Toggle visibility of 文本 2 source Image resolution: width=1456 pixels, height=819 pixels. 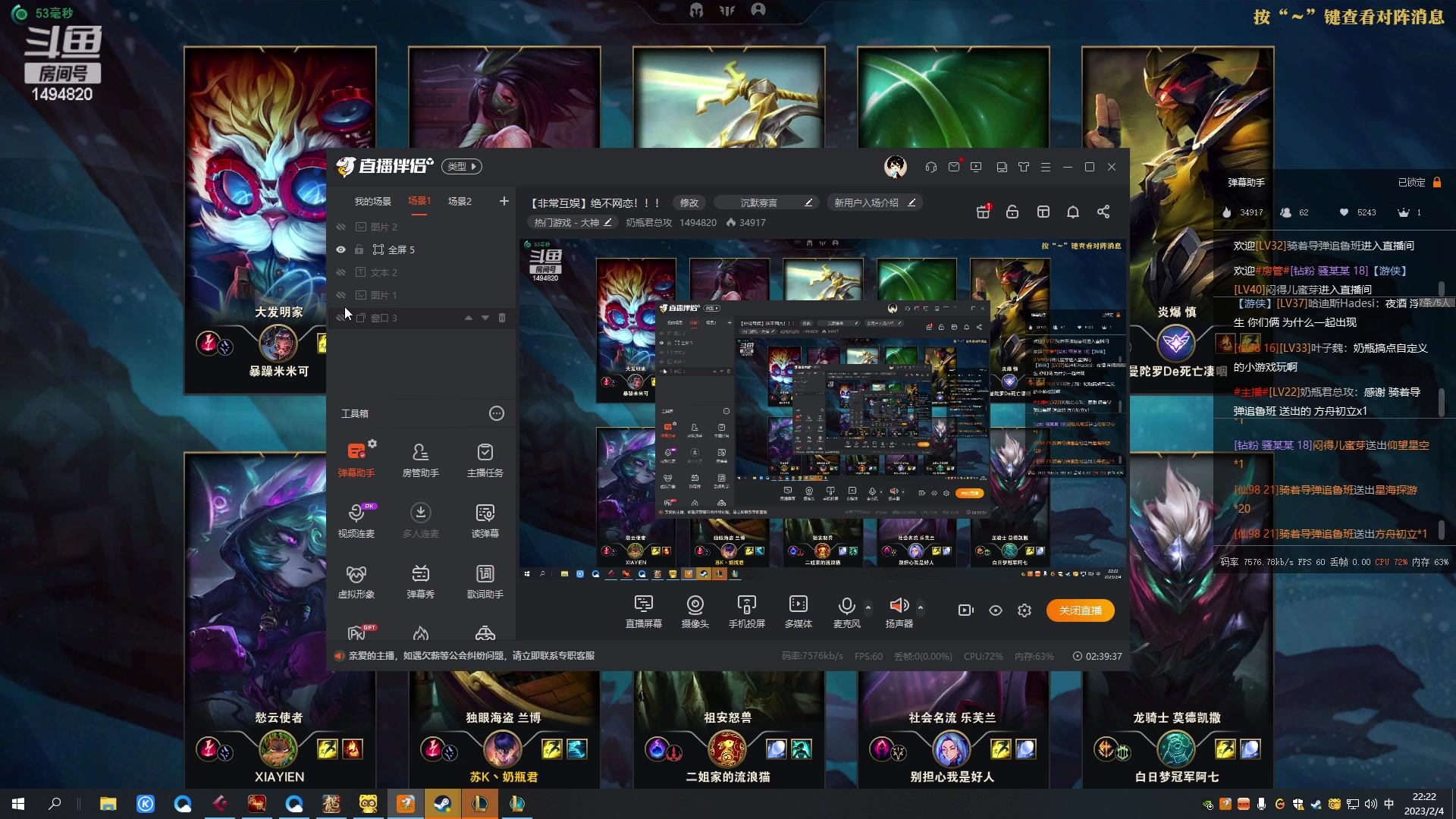[341, 272]
